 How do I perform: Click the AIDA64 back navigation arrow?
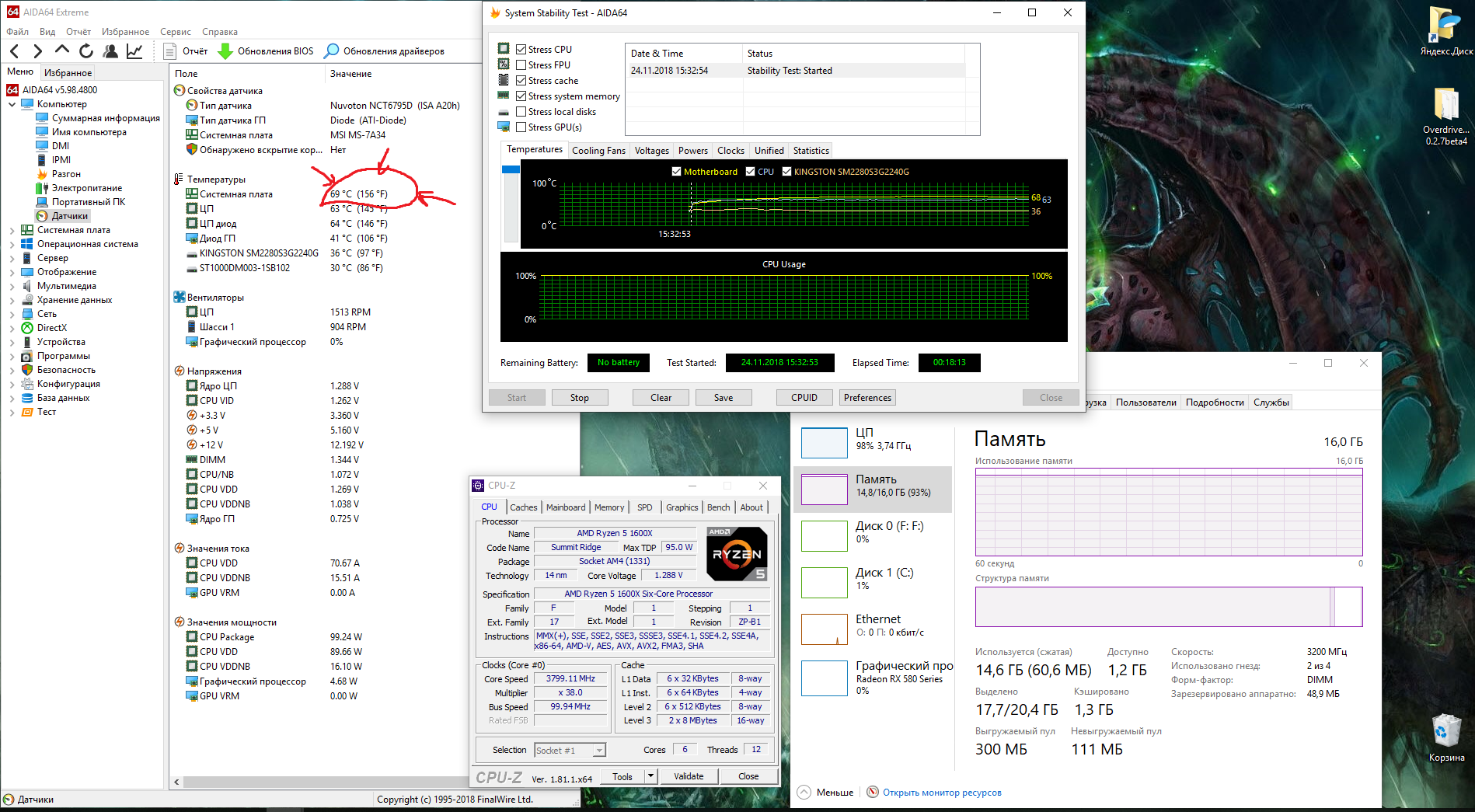[14, 51]
